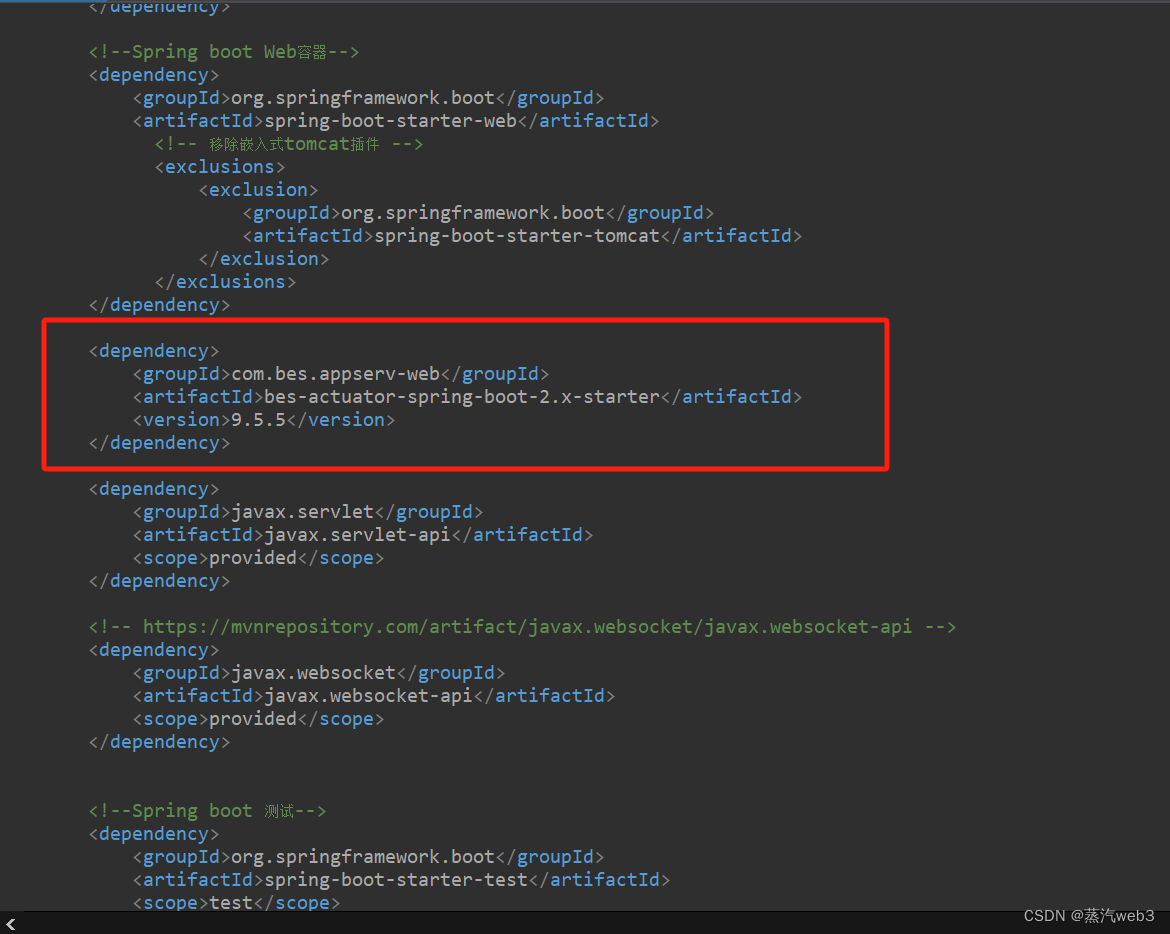
Task: Click the 移除嵌入式tomcat插件 comment
Action: pos(288,143)
